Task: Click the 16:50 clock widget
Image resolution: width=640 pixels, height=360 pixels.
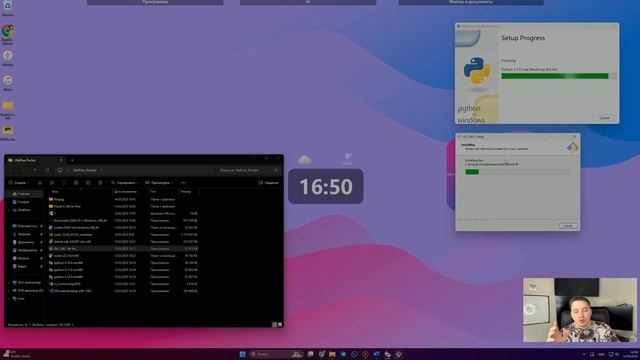Action: click(x=326, y=186)
